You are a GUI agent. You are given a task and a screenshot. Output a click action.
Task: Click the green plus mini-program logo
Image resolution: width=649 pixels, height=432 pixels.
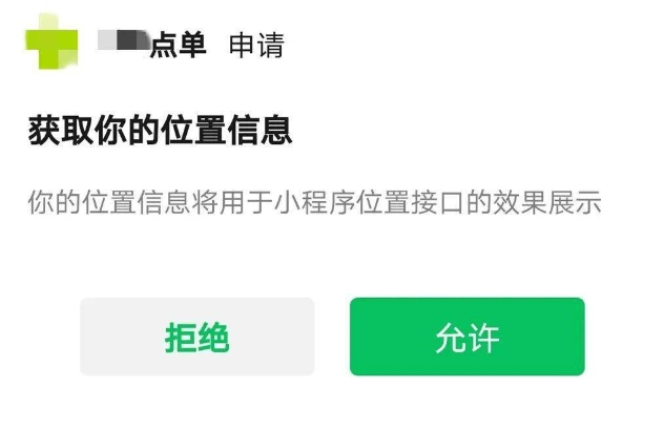pos(52,41)
